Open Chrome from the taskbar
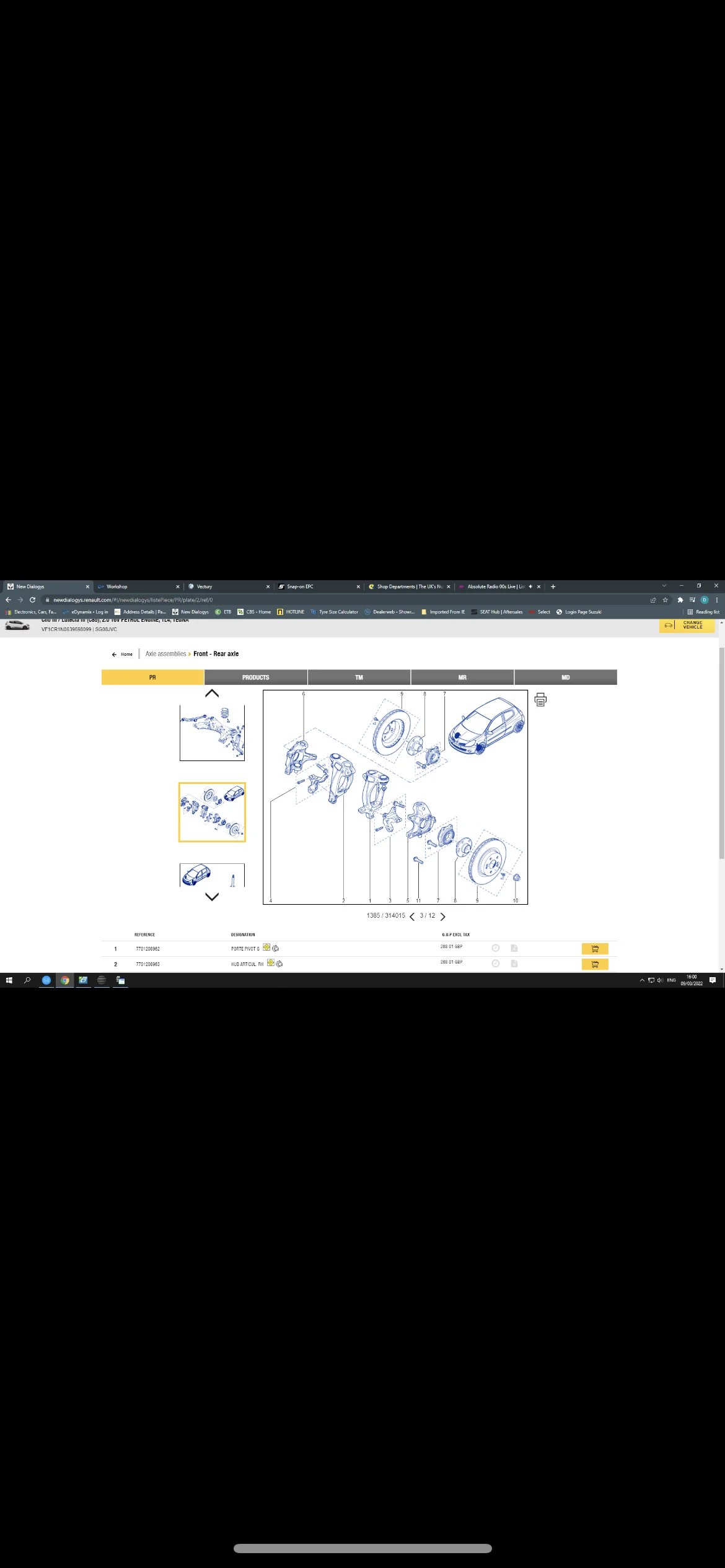The width and height of the screenshot is (725, 1568). pyautogui.click(x=64, y=980)
